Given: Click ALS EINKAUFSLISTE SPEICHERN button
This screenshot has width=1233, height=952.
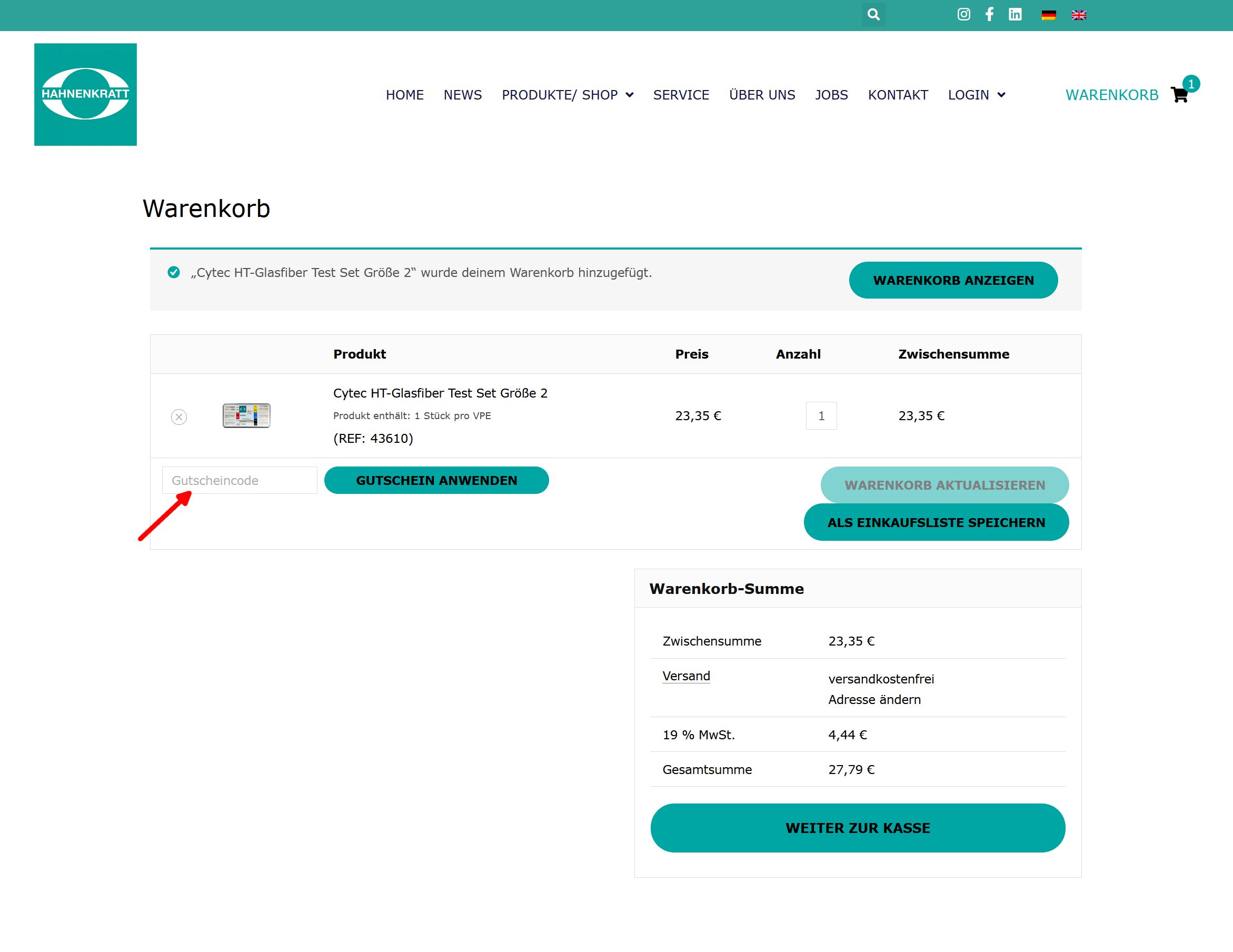Looking at the screenshot, I should click(x=936, y=522).
